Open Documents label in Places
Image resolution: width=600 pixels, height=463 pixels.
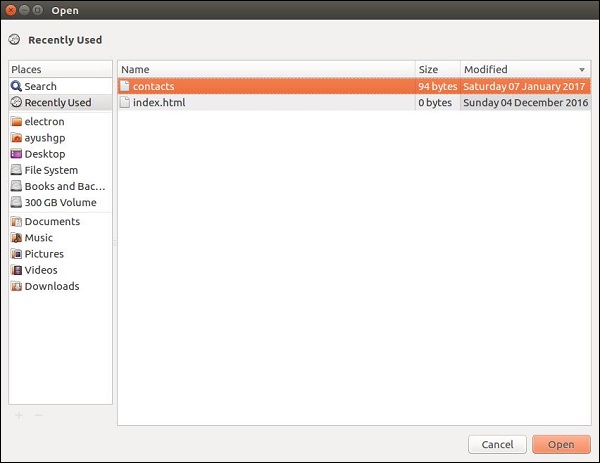coord(52,222)
